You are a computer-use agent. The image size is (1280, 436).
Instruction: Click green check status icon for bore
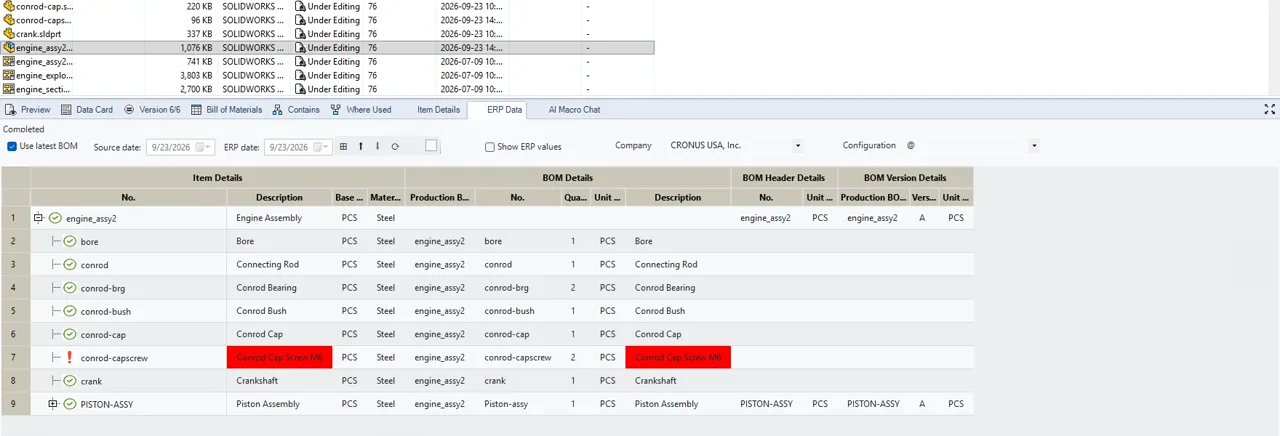click(x=70, y=241)
